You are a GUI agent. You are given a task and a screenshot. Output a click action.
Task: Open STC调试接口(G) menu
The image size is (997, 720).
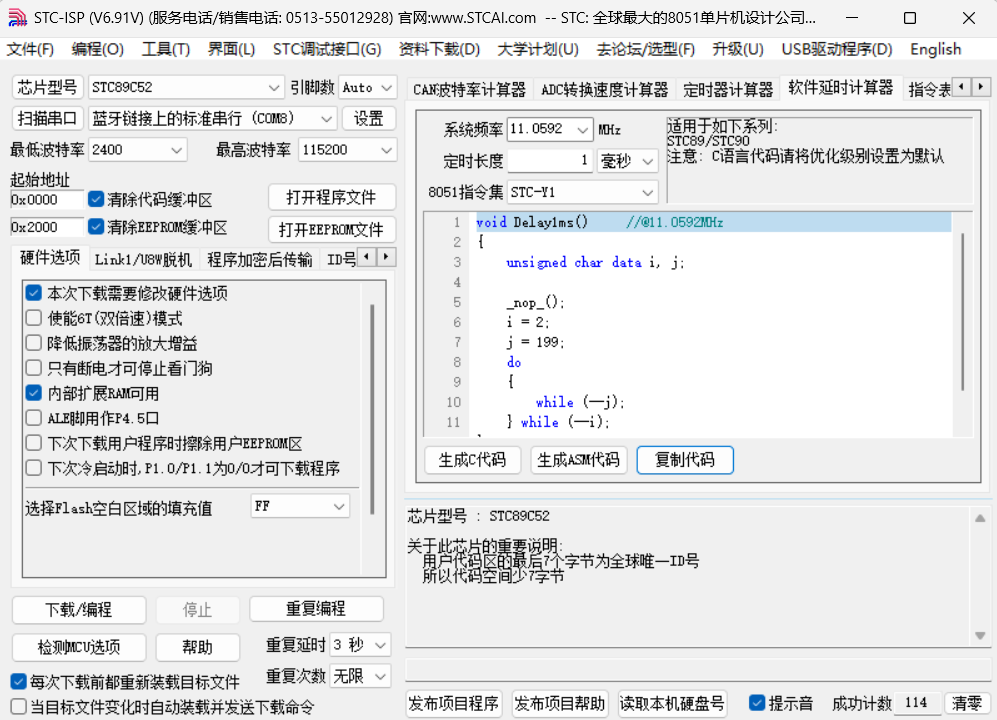pyautogui.click(x=327, y=50)
